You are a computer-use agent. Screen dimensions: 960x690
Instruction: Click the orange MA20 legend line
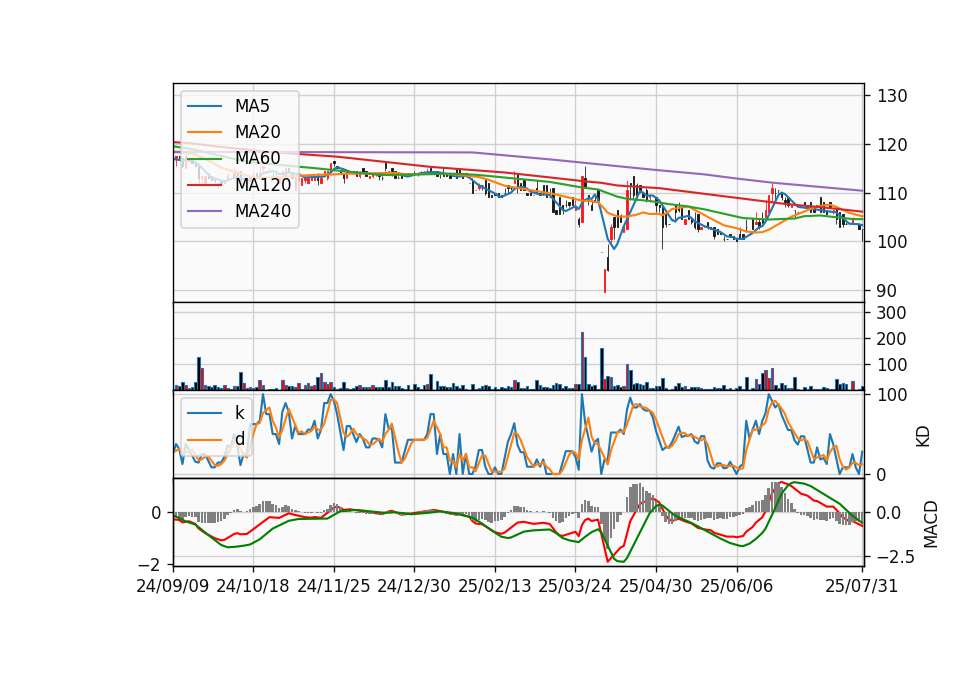click(x=204, y=132)
